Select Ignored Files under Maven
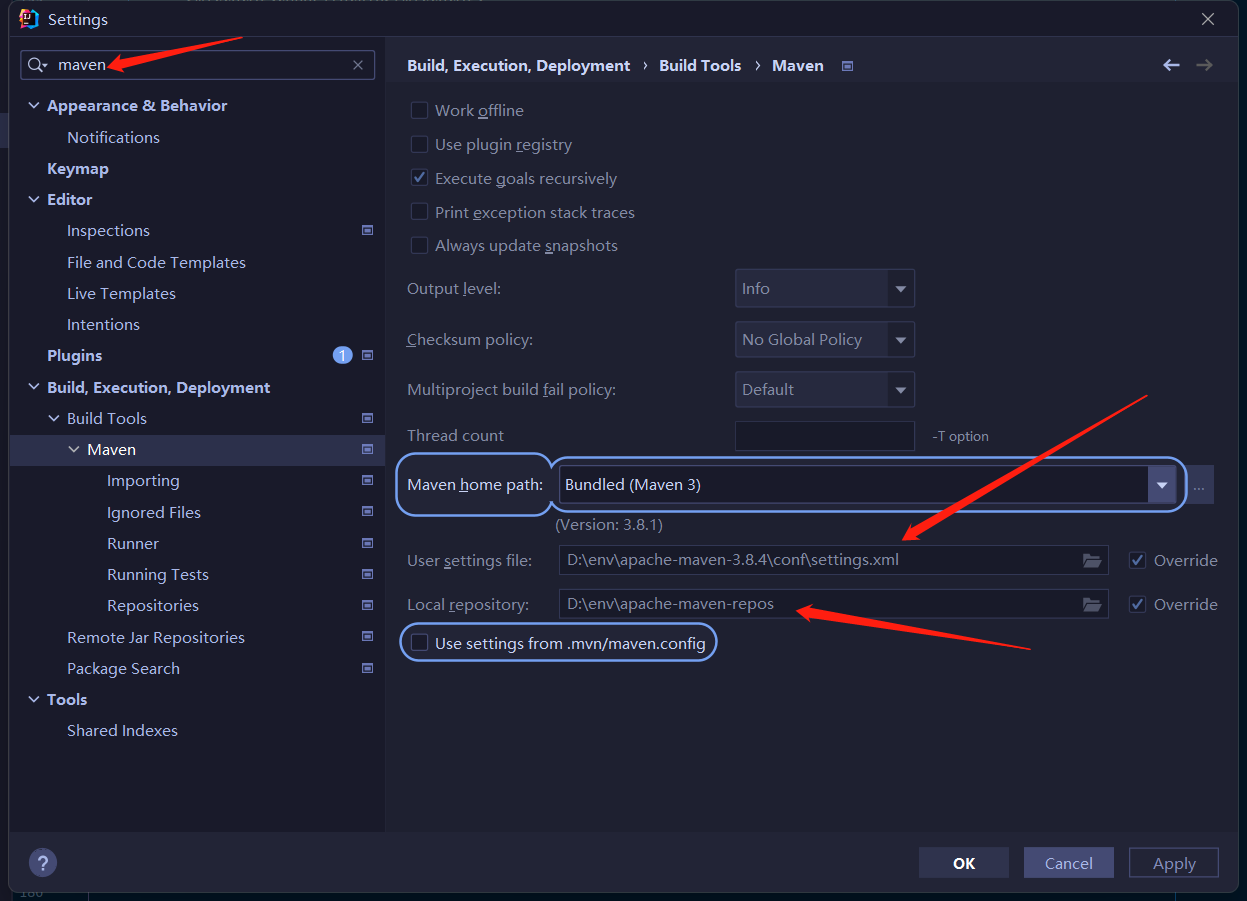The width and height of the screenshot is (1247, 901). coord(154,512)
